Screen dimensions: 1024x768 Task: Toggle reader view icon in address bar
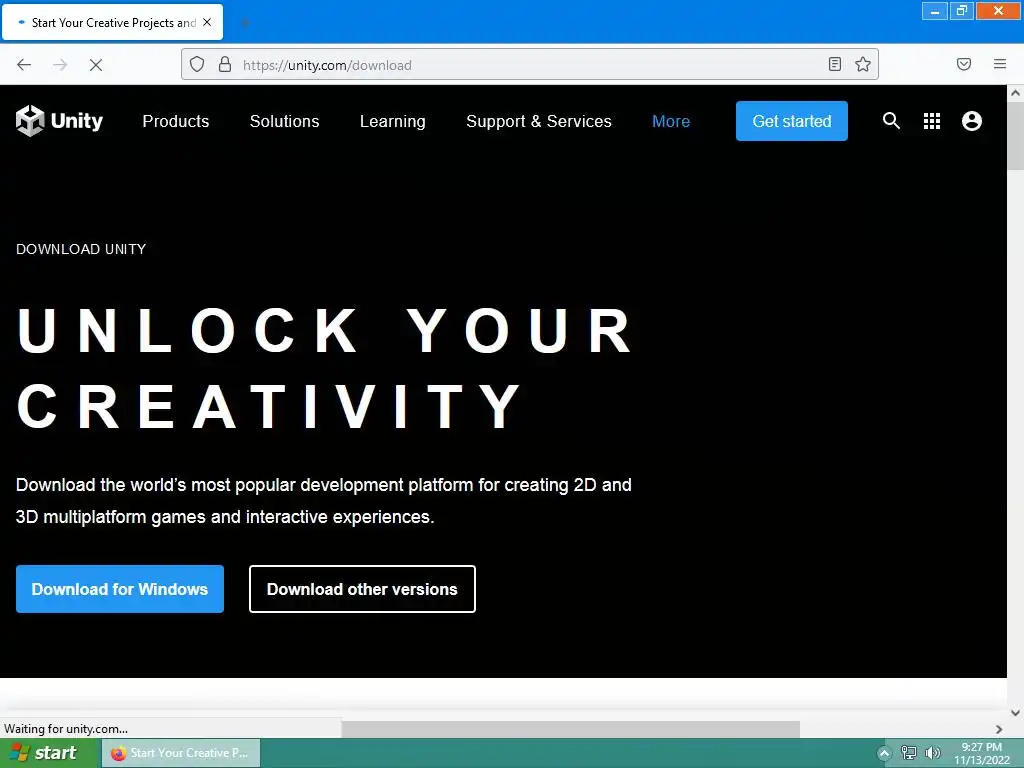point(835,64)
